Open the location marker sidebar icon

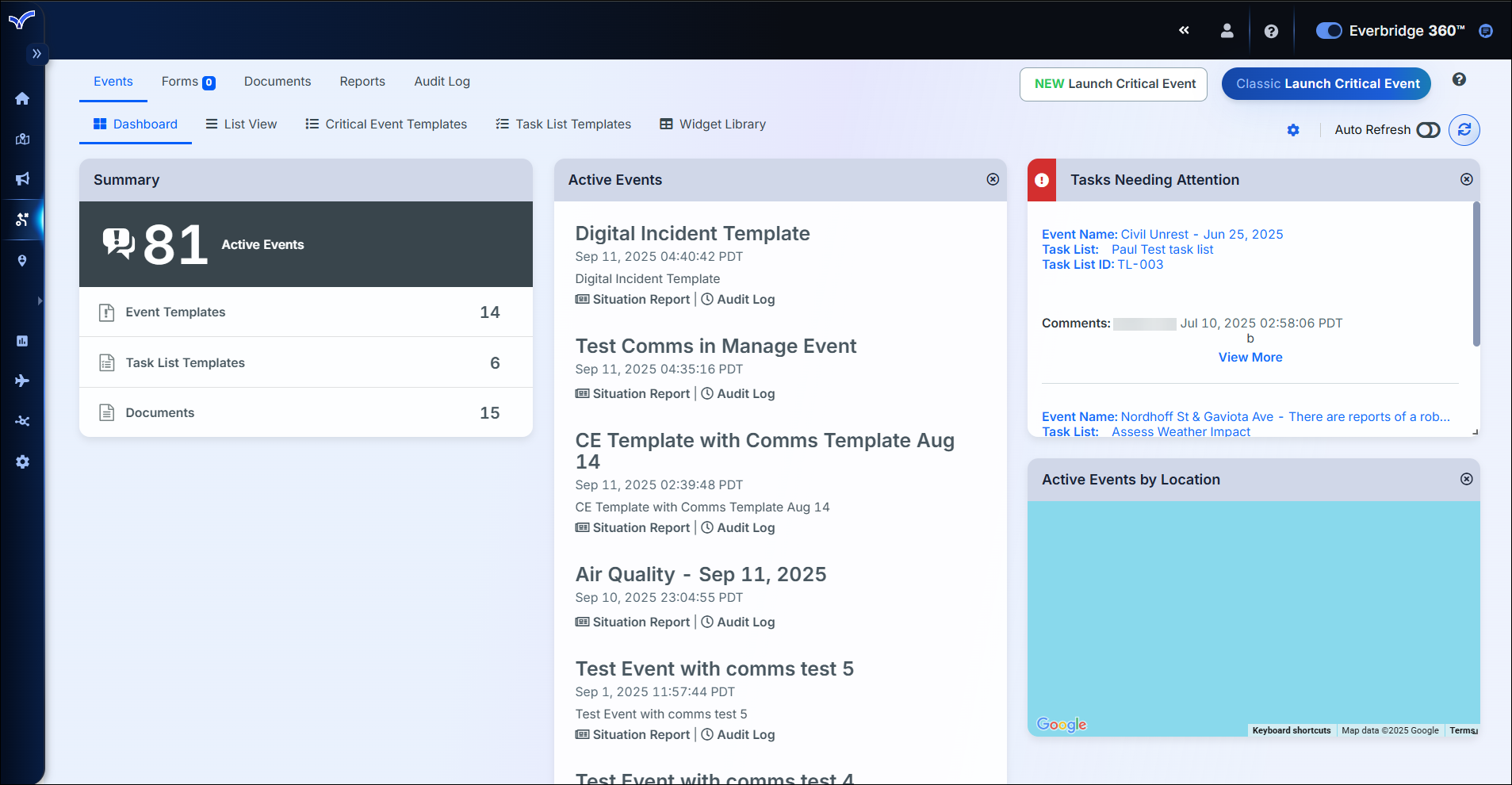(22, 260)
